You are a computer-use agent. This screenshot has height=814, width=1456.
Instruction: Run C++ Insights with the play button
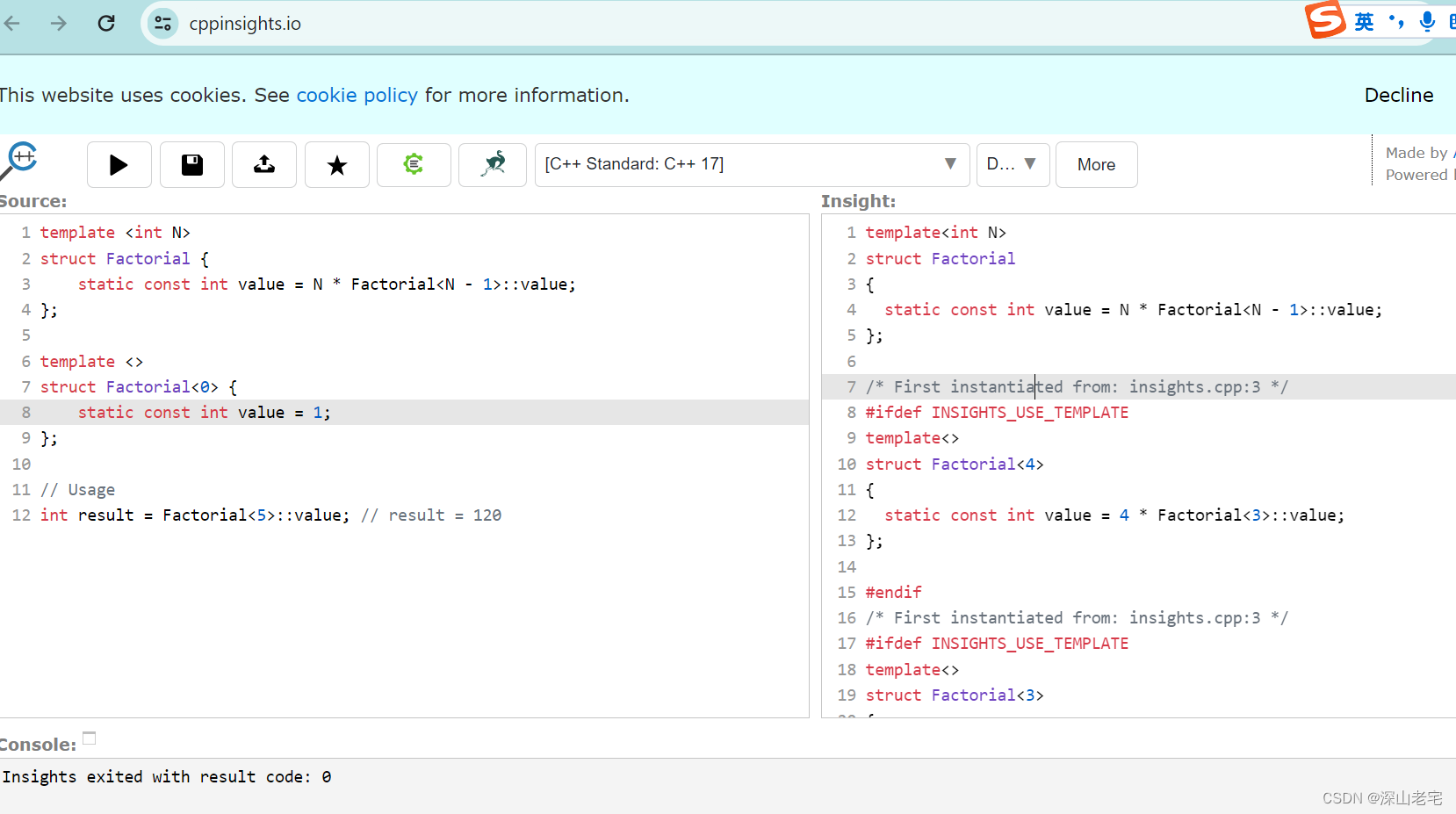(119, 164)
